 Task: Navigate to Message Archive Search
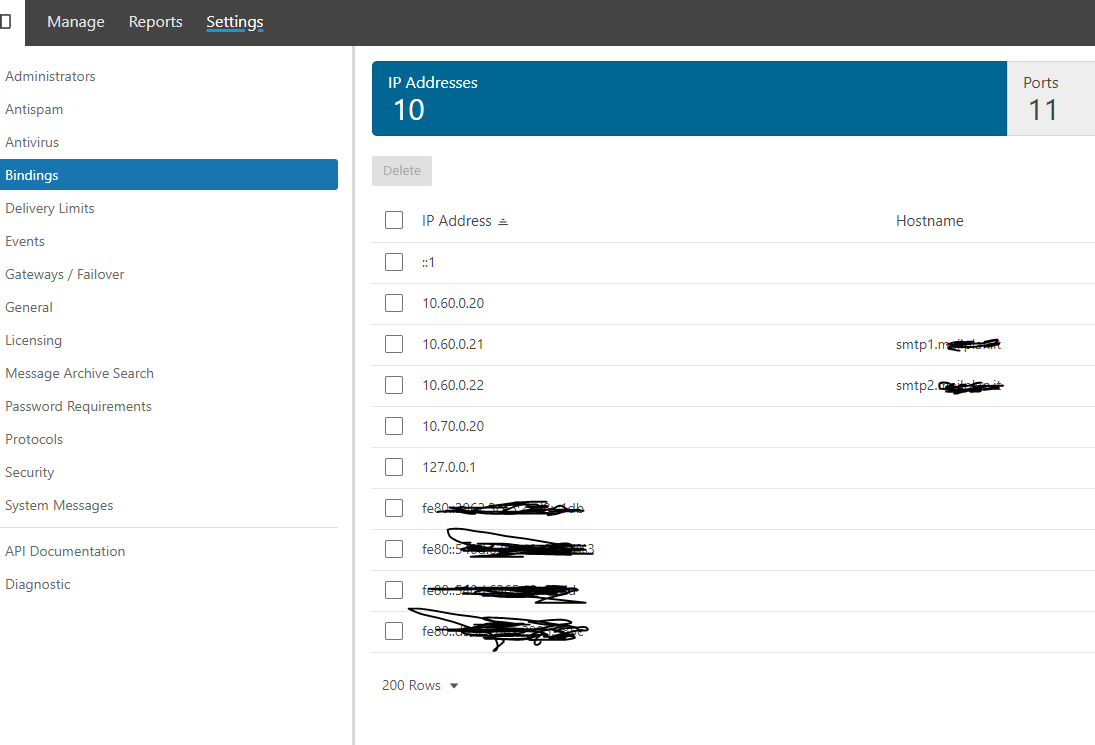80,373
